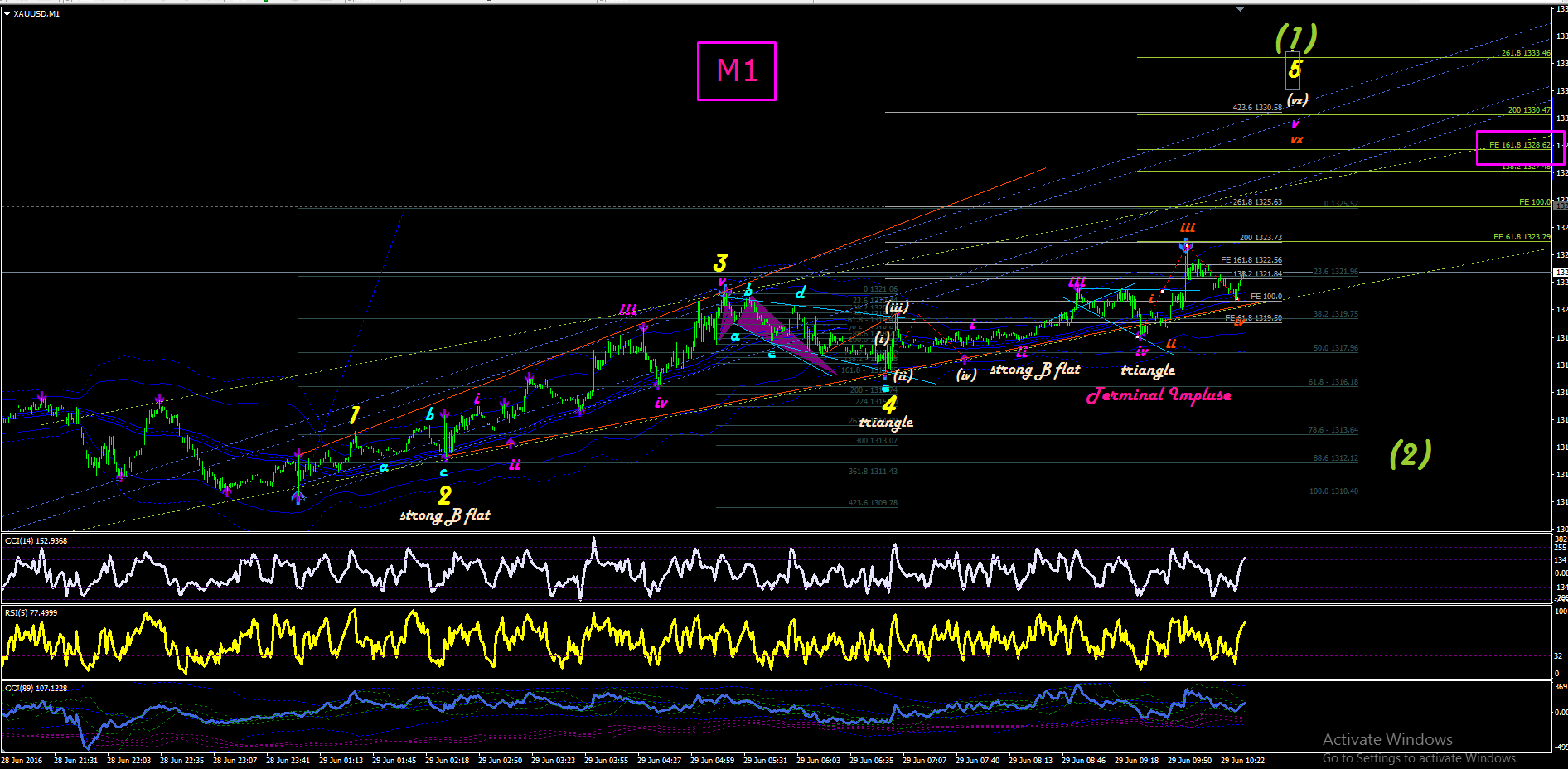Select the 261.8 1325.63 Fibonacci level label
1568x769 pixels.
pyautogui.click(x=1257, y=202)
